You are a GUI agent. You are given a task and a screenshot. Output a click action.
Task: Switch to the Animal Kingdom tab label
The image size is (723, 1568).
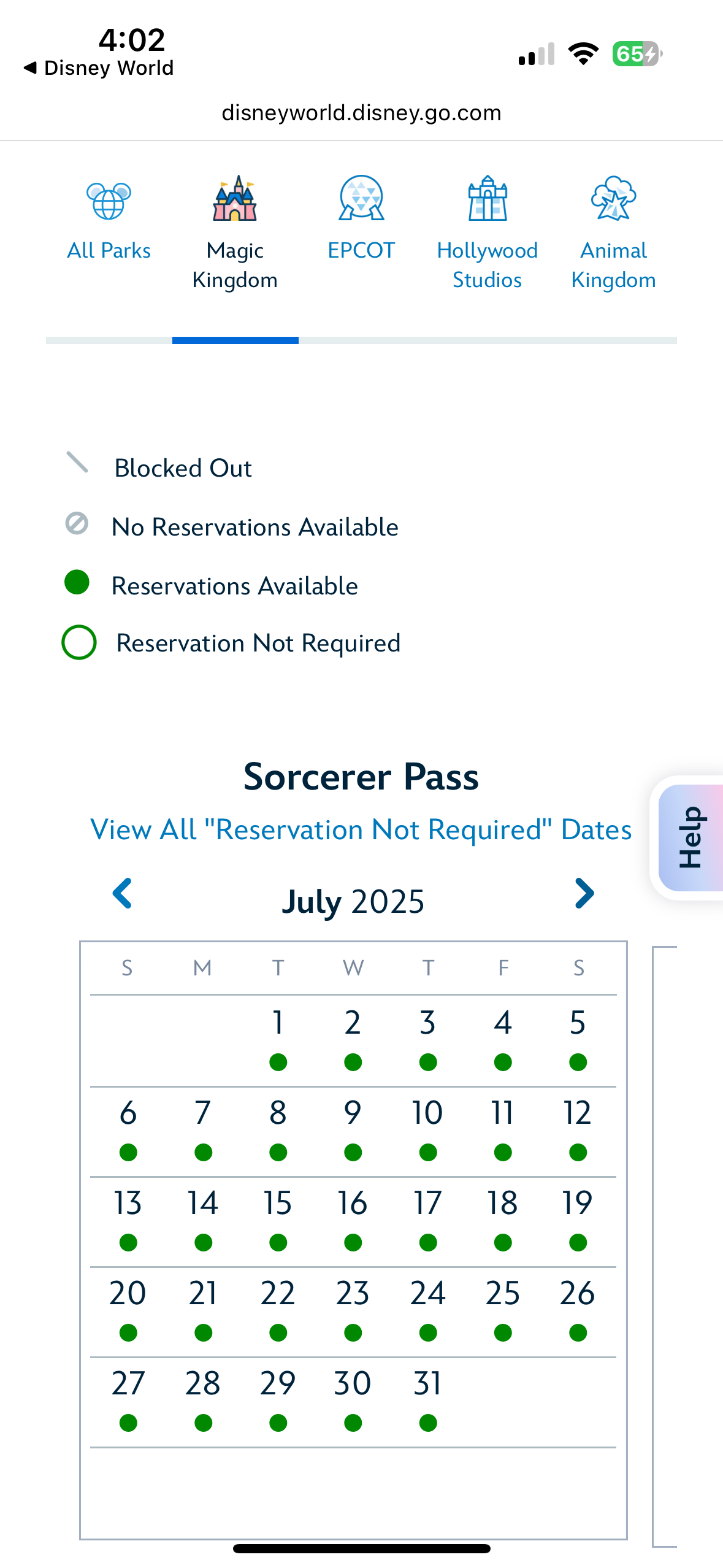[613, 265]
